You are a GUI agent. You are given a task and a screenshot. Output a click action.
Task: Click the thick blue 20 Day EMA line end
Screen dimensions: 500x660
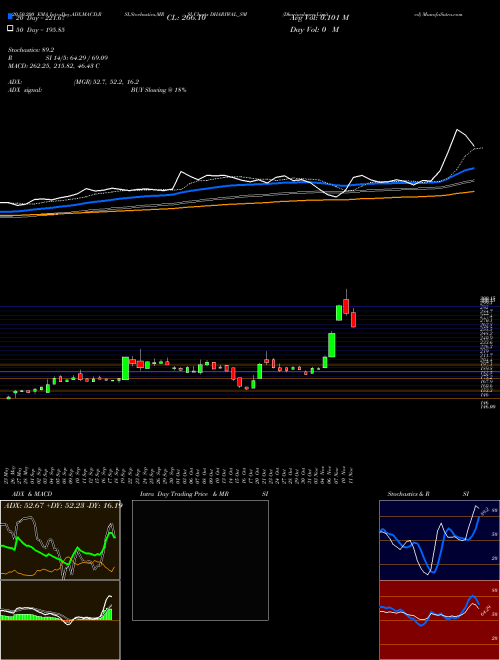(x=472, y=168)
